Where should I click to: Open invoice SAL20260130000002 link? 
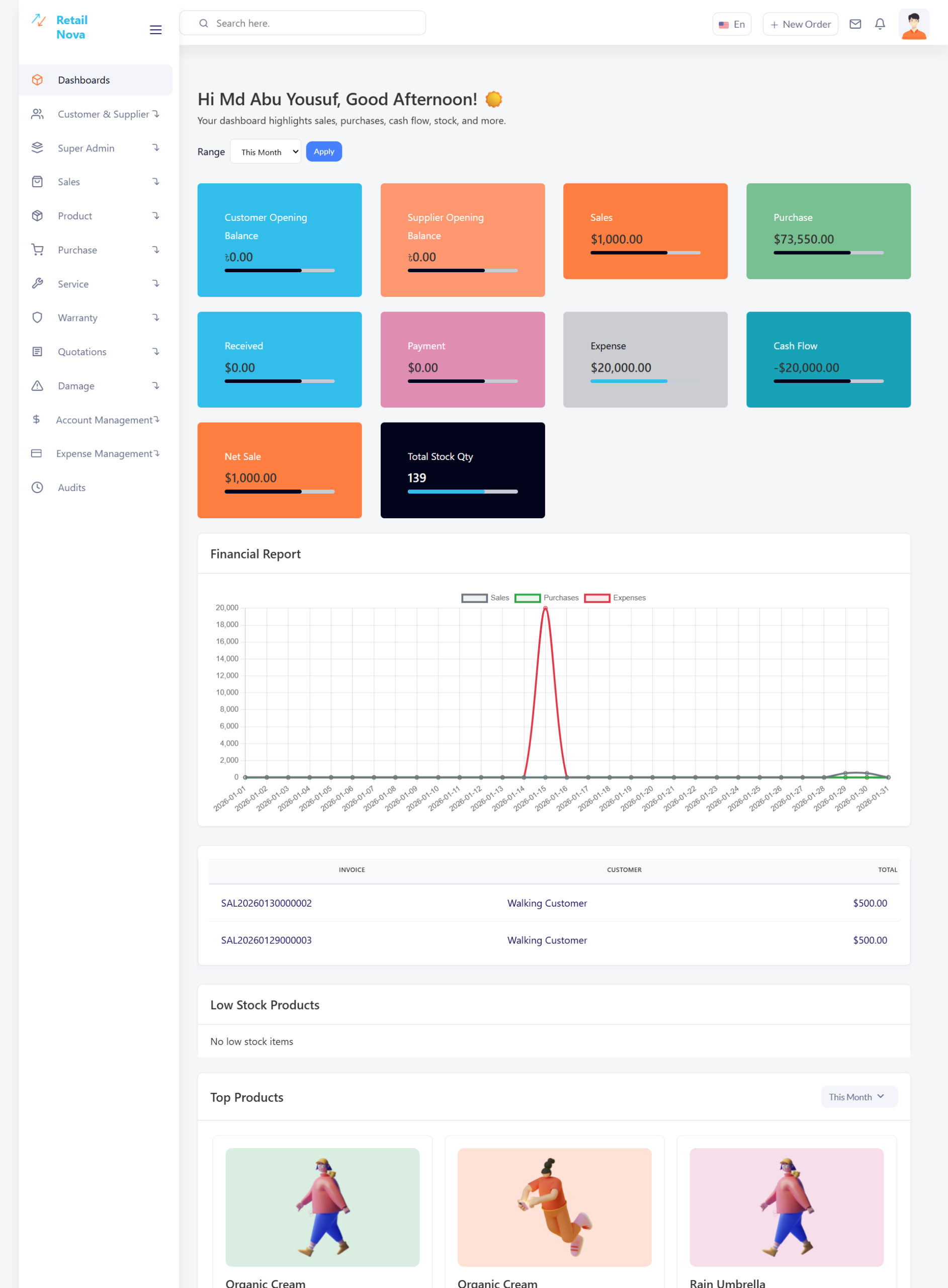266,903
